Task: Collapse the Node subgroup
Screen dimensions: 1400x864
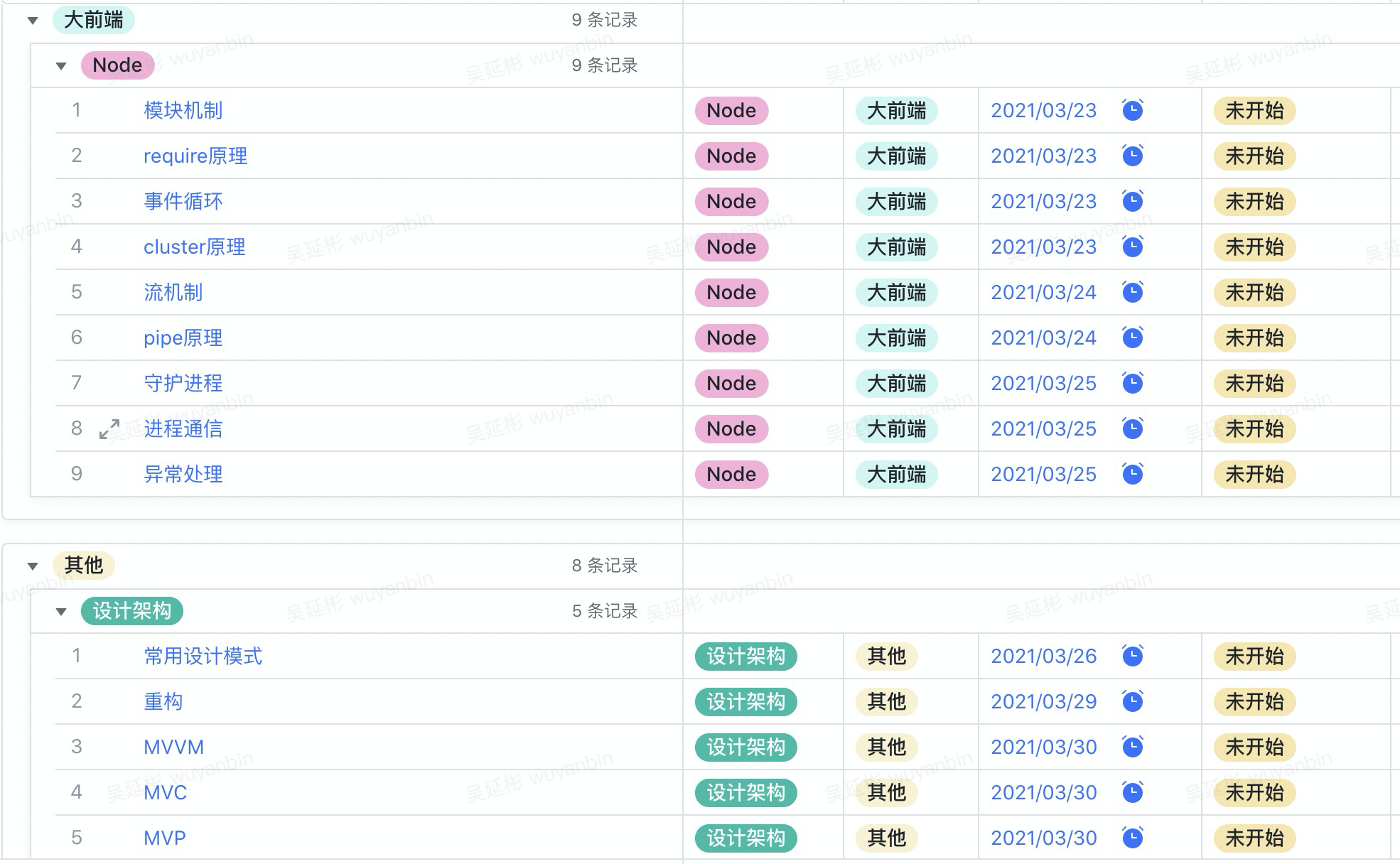Action: (61, 66)
